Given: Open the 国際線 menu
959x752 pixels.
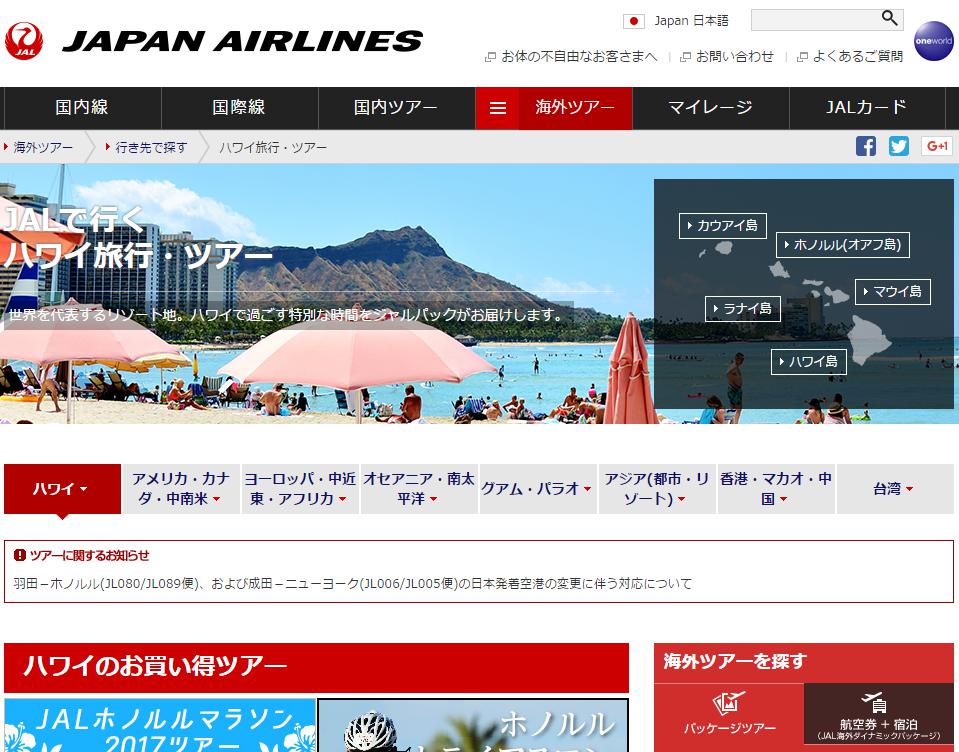Looking at the screenshot, I should [239, 108].
